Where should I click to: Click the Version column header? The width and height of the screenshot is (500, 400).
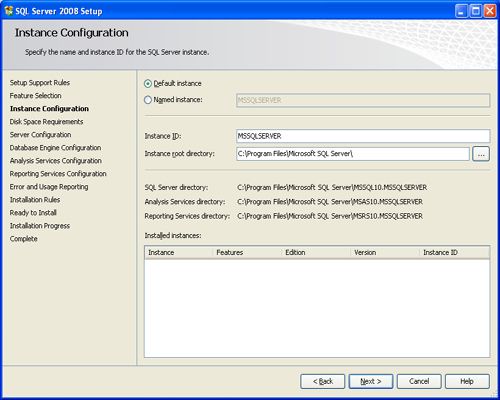click(x=385, y=253)
